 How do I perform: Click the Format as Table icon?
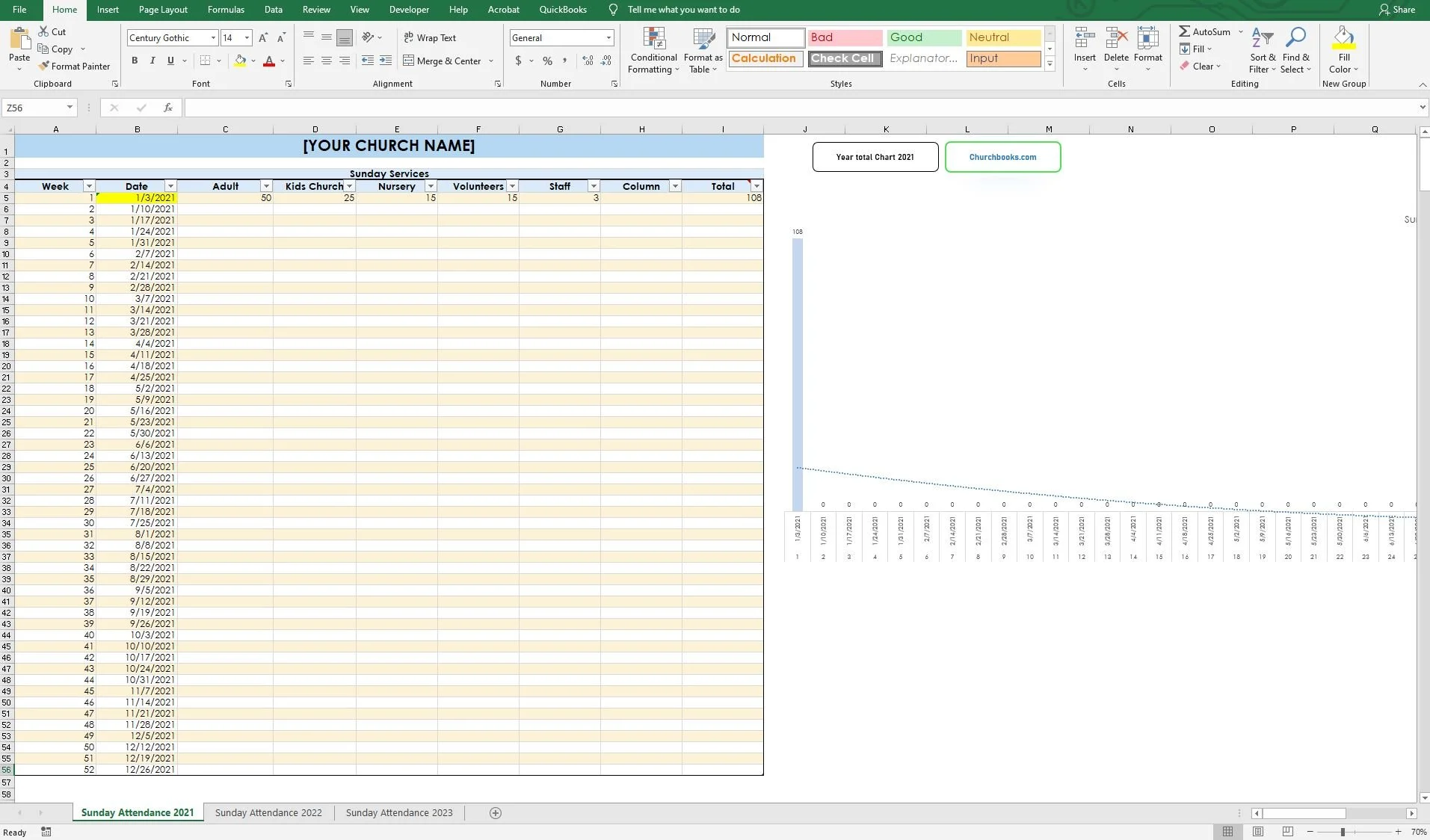coord(701,49)
